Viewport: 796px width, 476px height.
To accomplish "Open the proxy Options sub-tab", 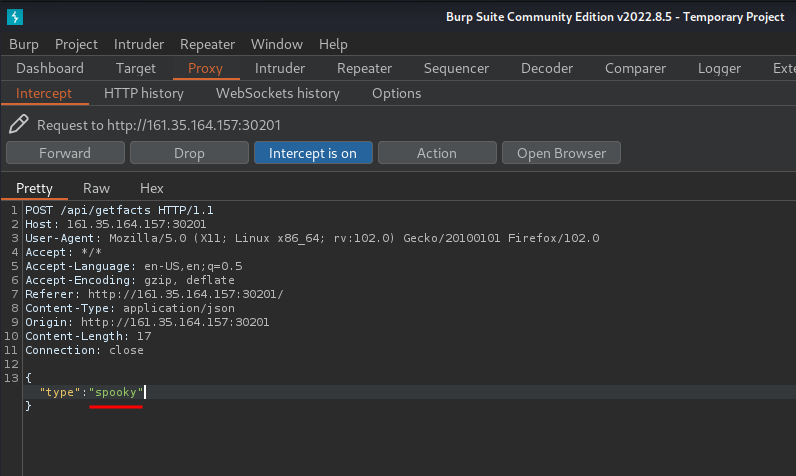I will pos(396,94).
